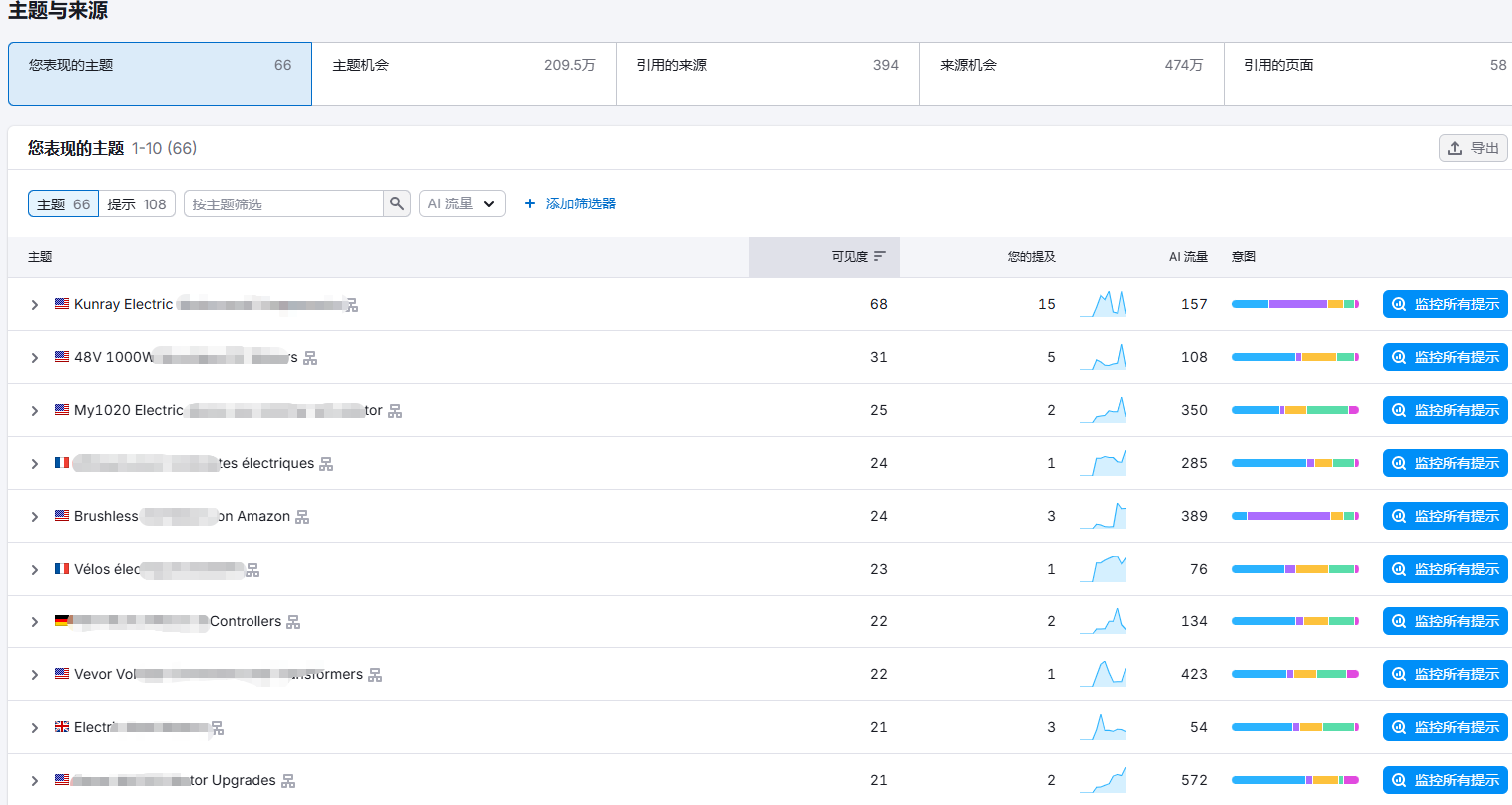
Task: Click 监控所有提示 in tes électriques row
Action: point(1445,463)
